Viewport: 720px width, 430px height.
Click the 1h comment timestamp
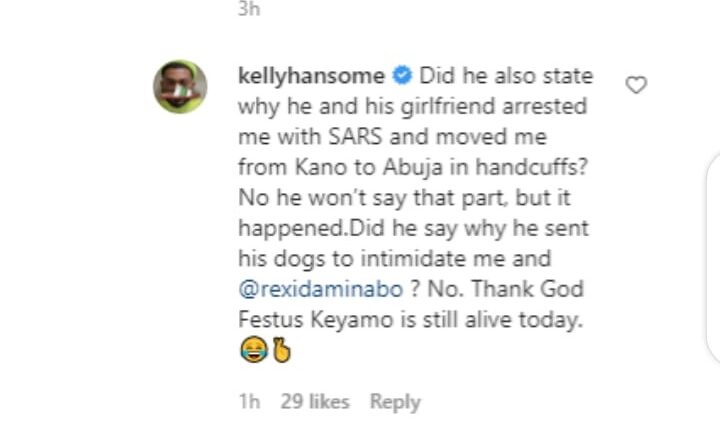250,402
